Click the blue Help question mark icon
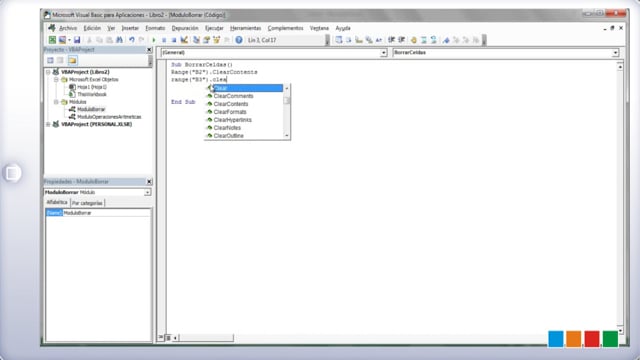 click(239, 40)
